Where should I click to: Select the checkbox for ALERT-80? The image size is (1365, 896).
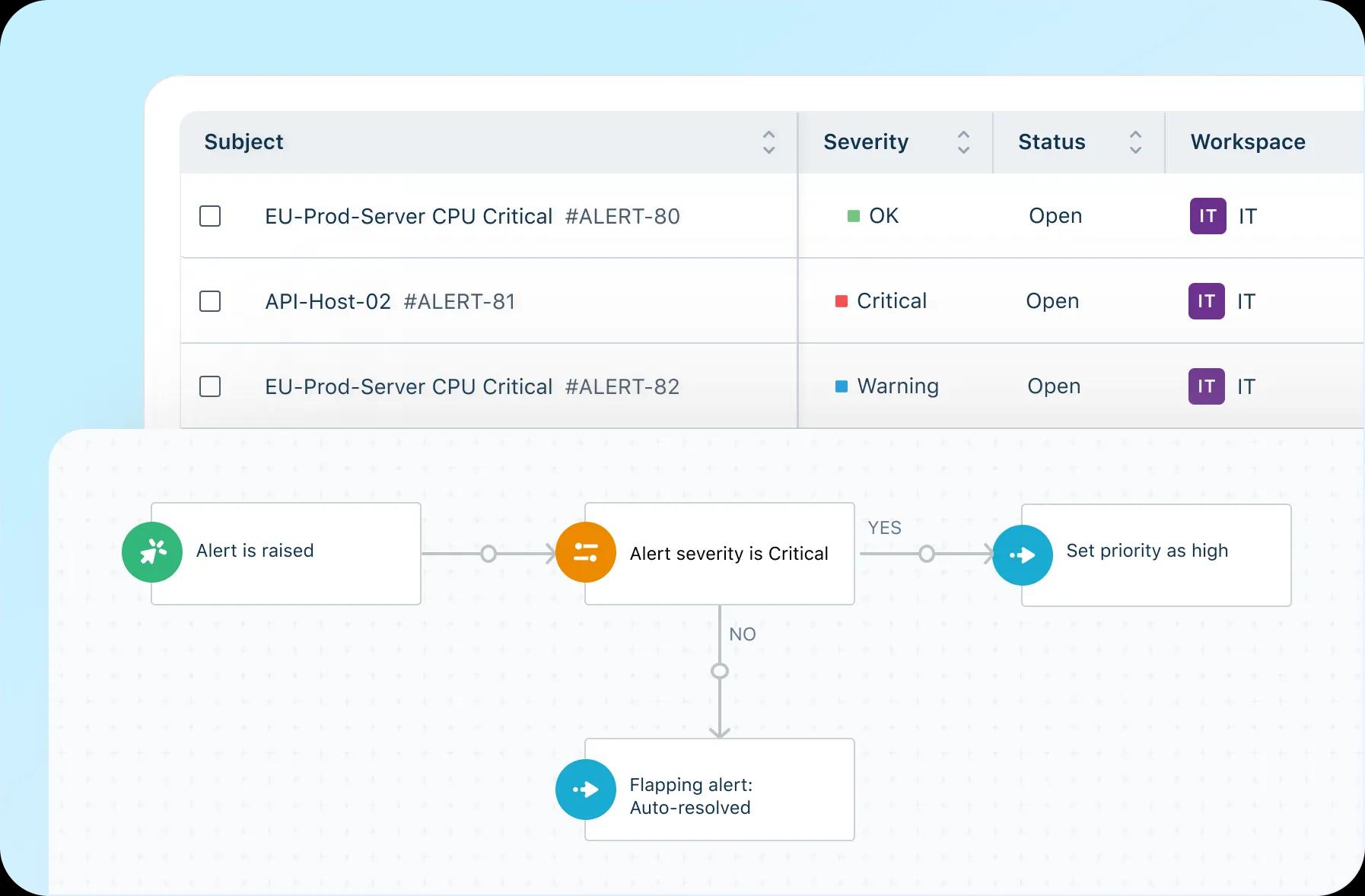(x=210, y=216)
